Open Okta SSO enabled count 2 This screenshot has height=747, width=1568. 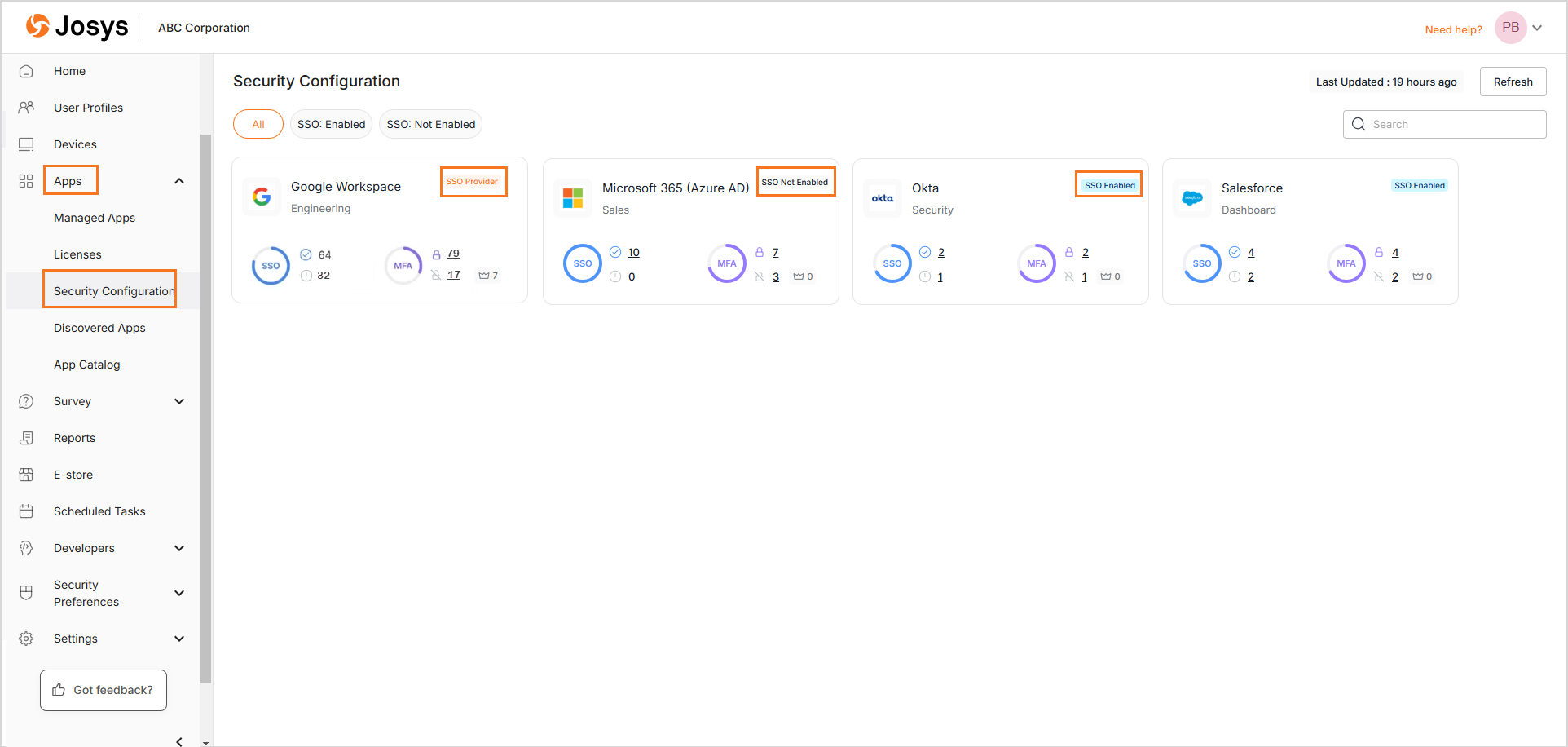click(x=941, y=252)
